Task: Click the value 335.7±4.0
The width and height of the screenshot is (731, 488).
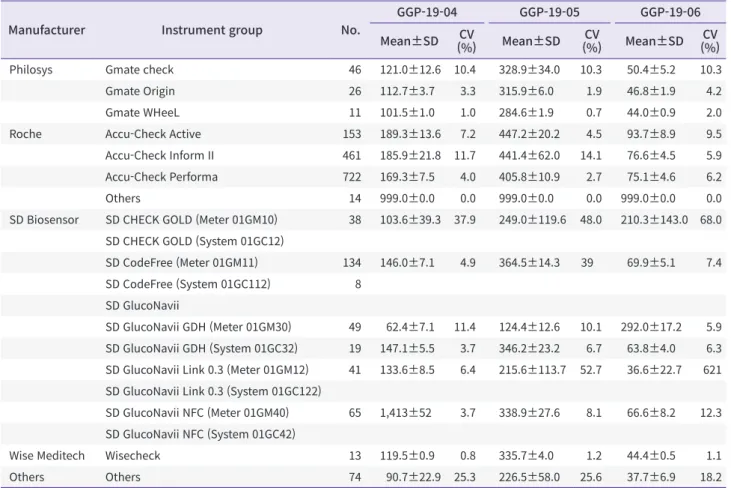Action: 526,456
